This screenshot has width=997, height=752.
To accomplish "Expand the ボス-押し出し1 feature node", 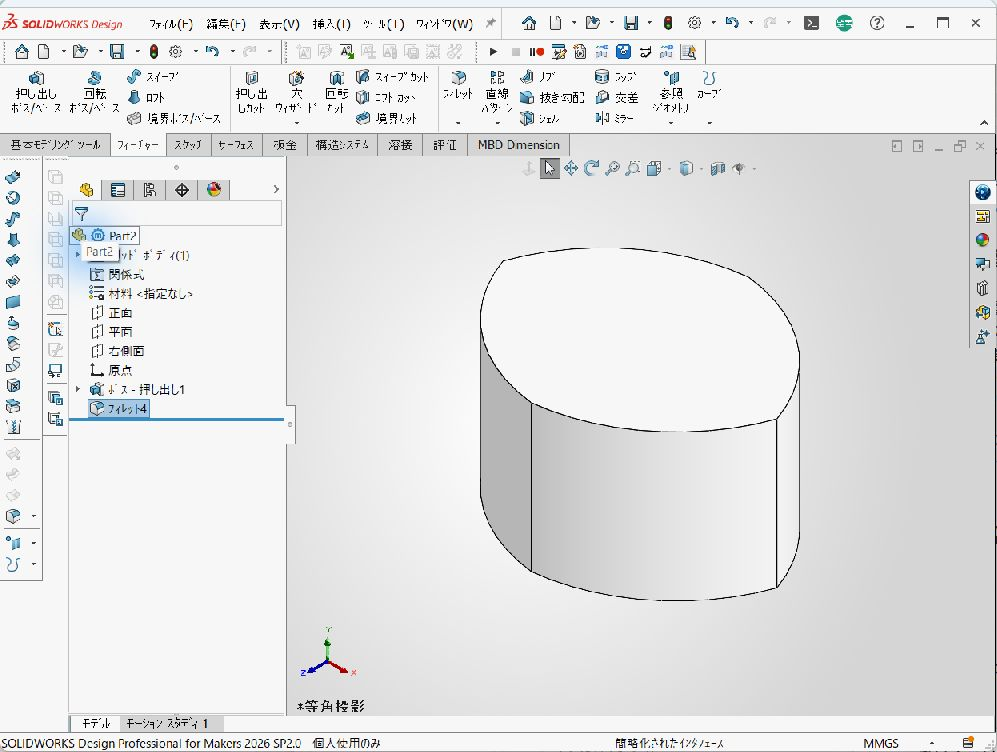I will 78,389.
